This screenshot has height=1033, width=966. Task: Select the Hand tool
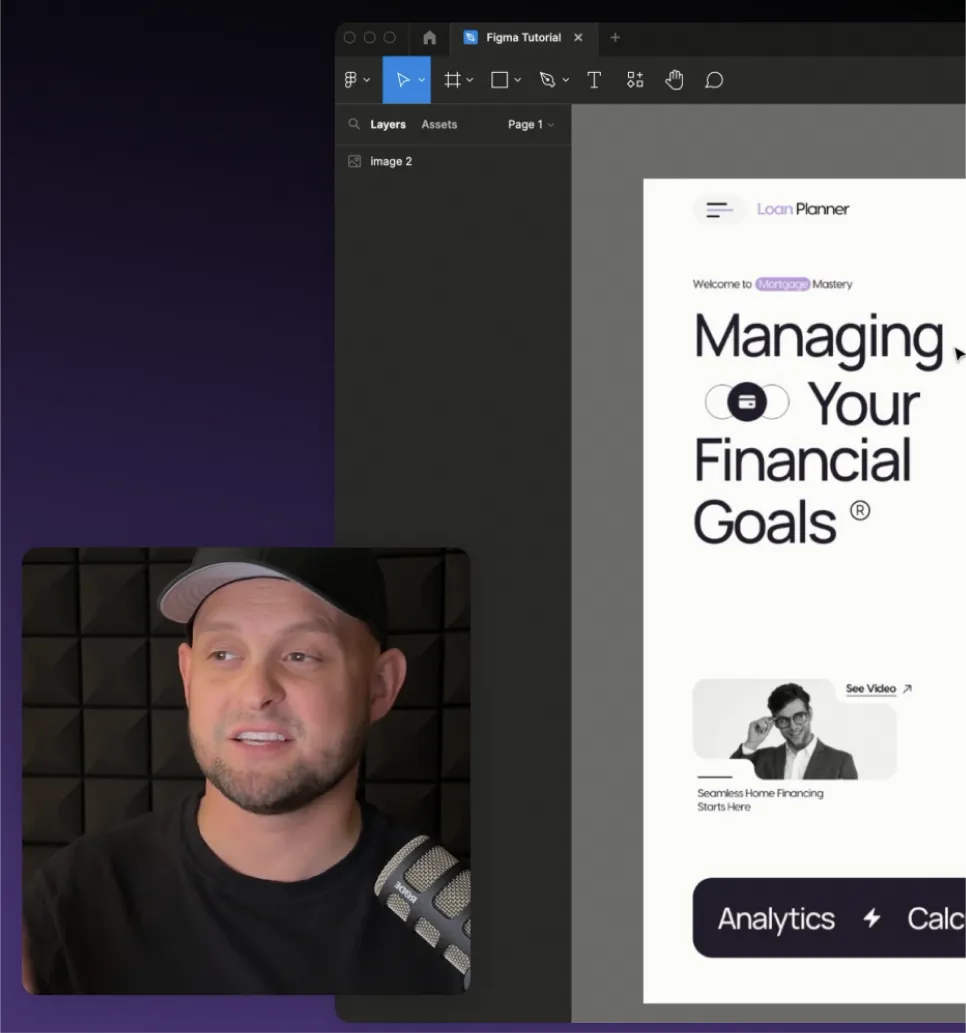tap(674, 80)
